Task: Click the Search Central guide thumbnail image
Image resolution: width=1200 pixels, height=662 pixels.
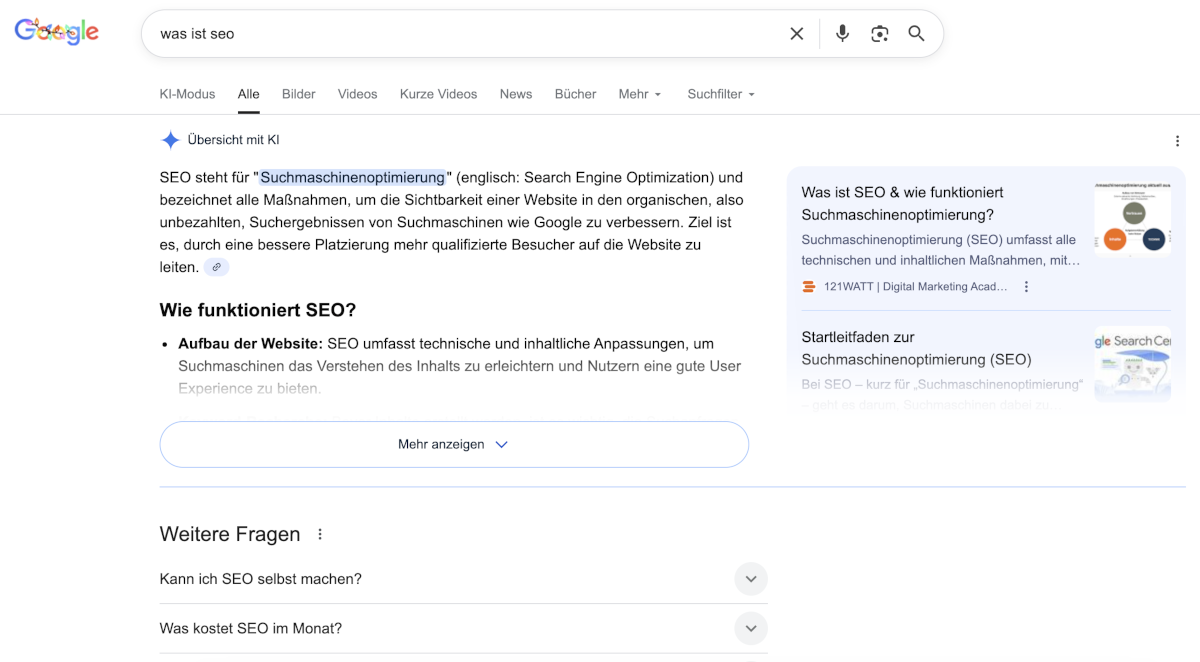Action: click(1132, 363)
